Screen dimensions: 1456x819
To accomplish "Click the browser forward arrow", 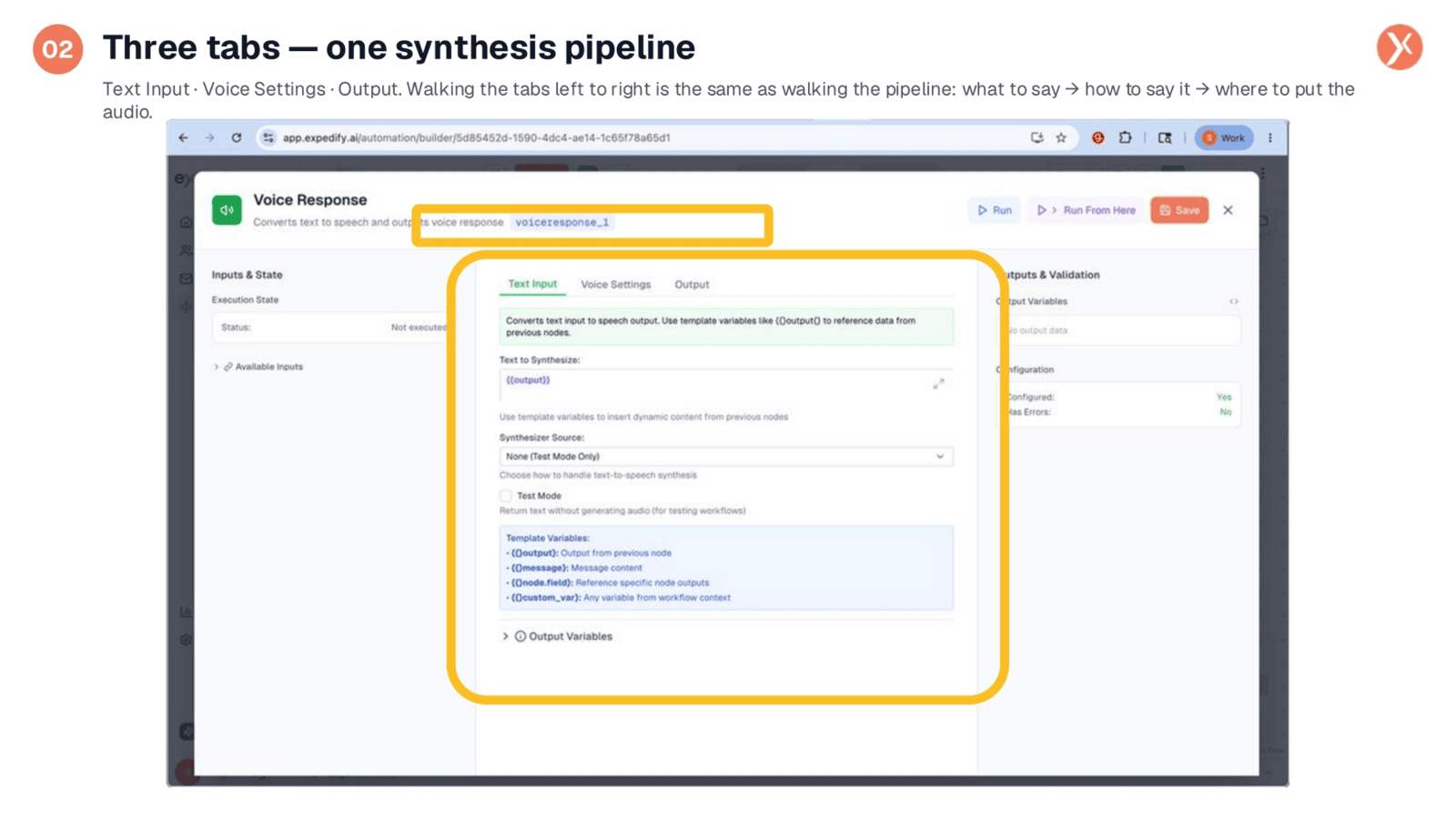I will tap(210, 137).
